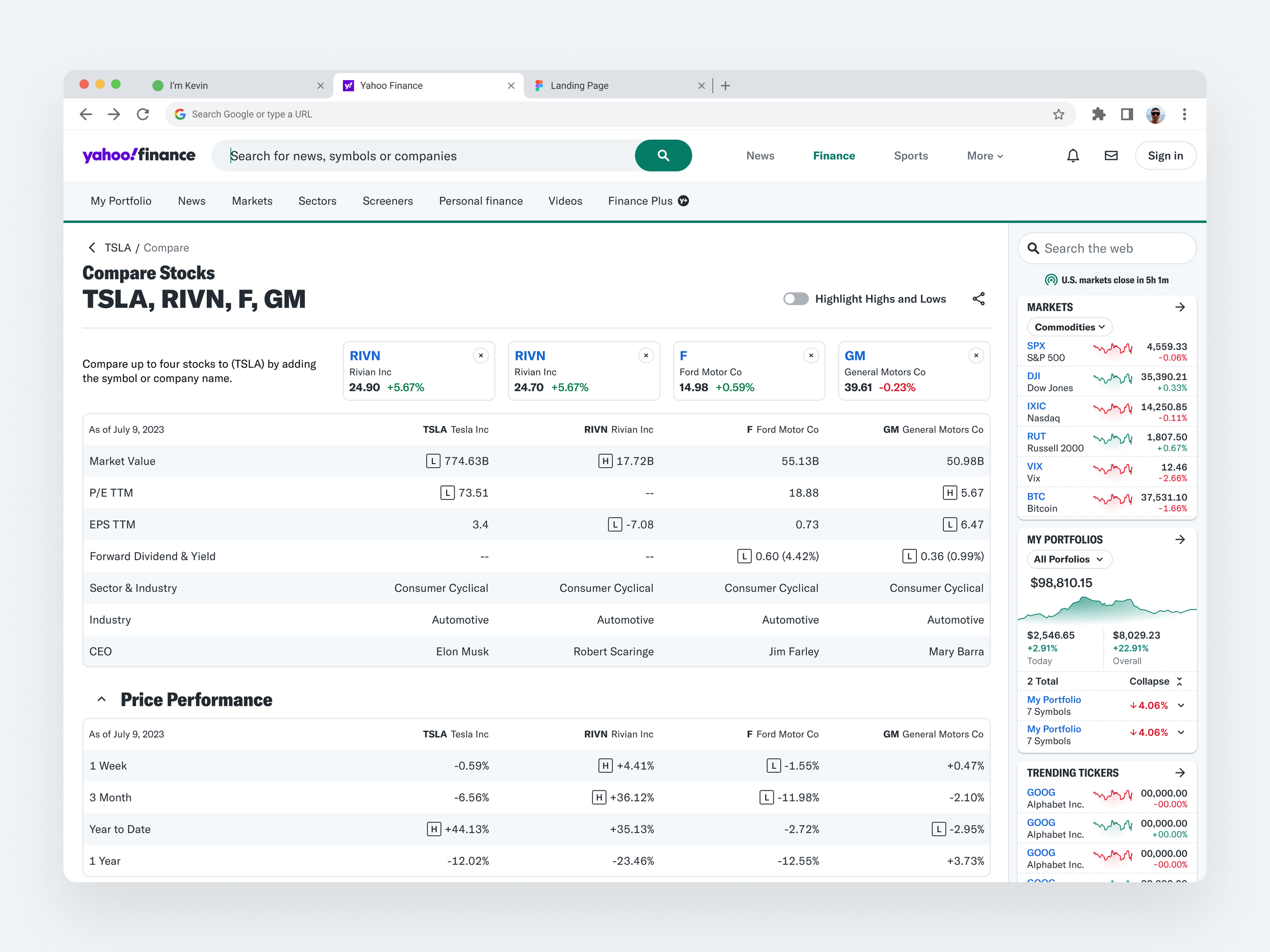Open the DJI Dow Jones ticker
The width and height of the screenshot is (1270, 952).
1106,382
